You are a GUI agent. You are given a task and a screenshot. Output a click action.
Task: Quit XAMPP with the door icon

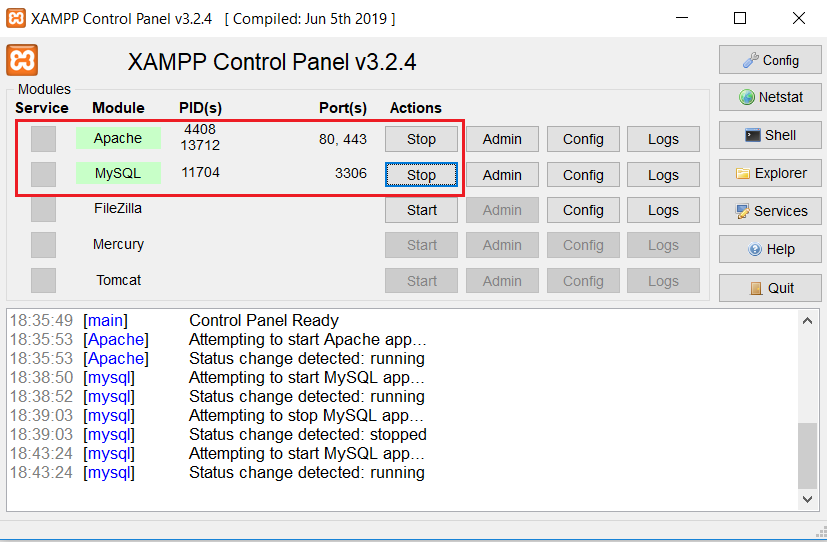coord(770,288)
